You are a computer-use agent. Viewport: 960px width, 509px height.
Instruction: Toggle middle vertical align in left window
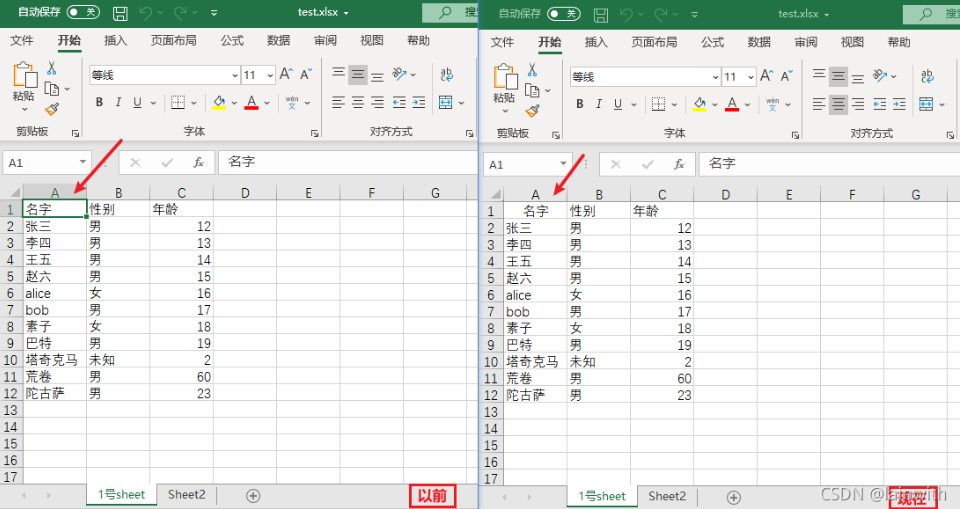(x=358, y=75)
